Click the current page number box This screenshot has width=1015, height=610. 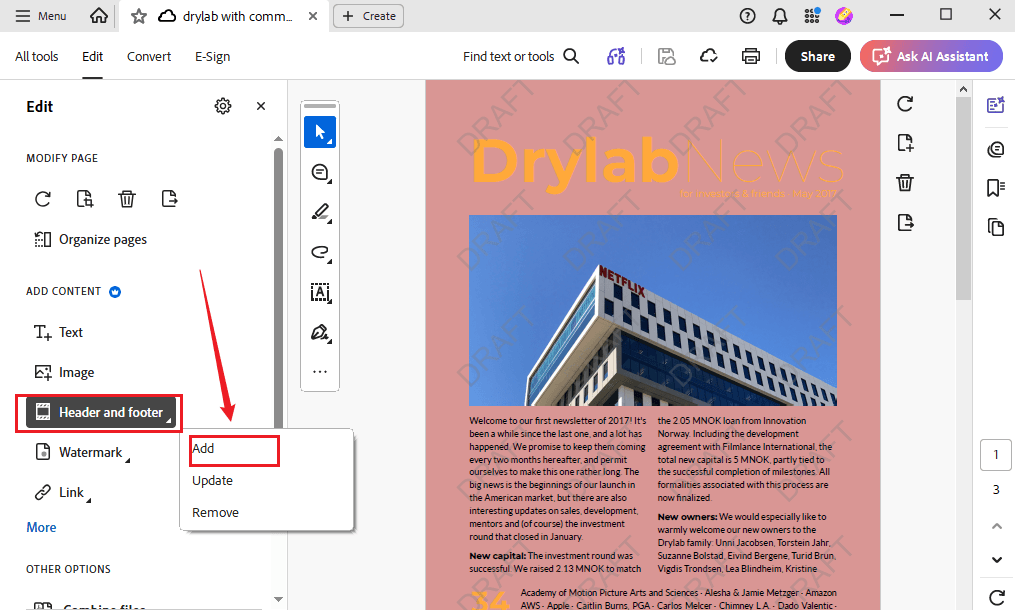[x=996, y=455]
